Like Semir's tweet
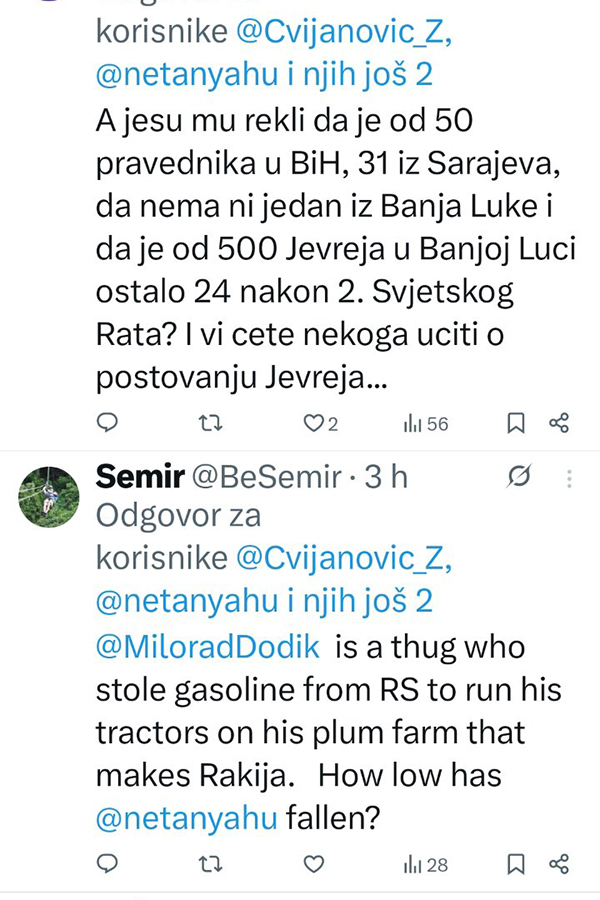600x900 pixels. click(x=314, y=864)
